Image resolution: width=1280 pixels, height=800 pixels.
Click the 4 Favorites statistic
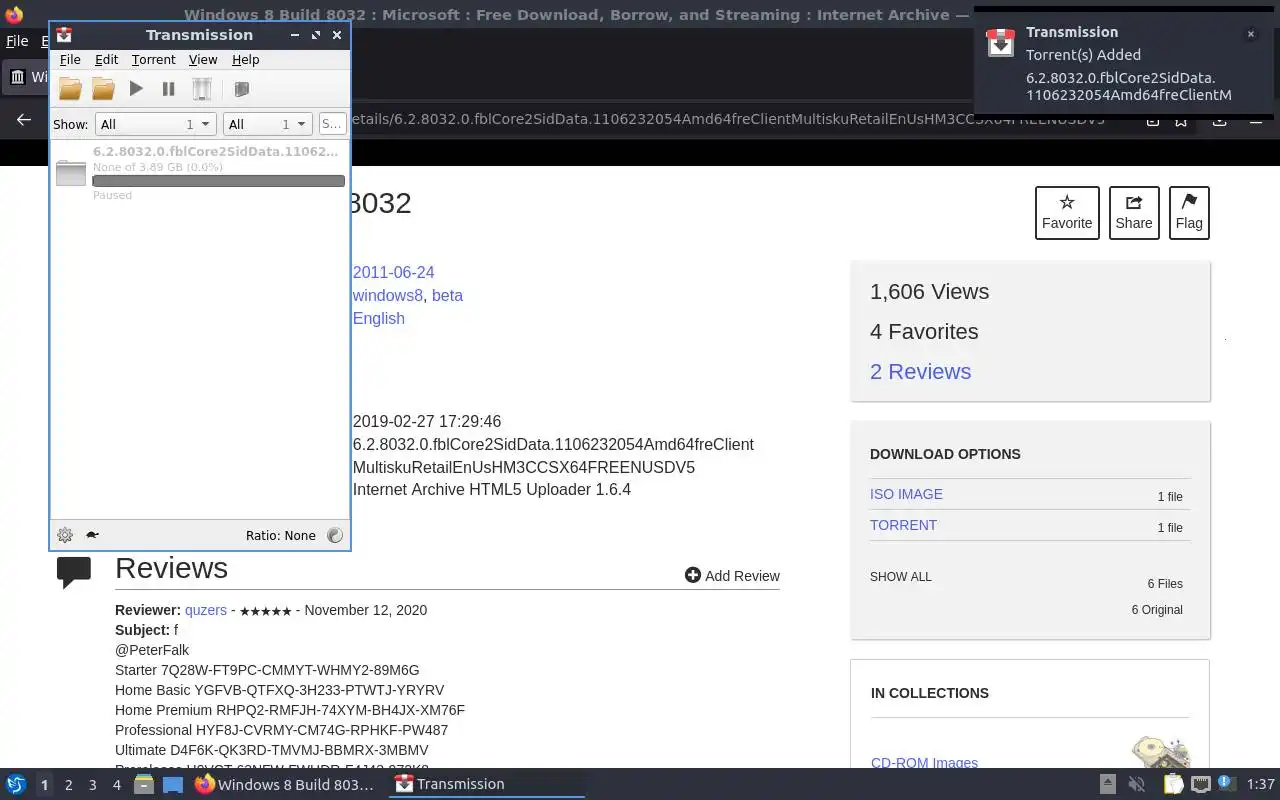click(924, 331)
